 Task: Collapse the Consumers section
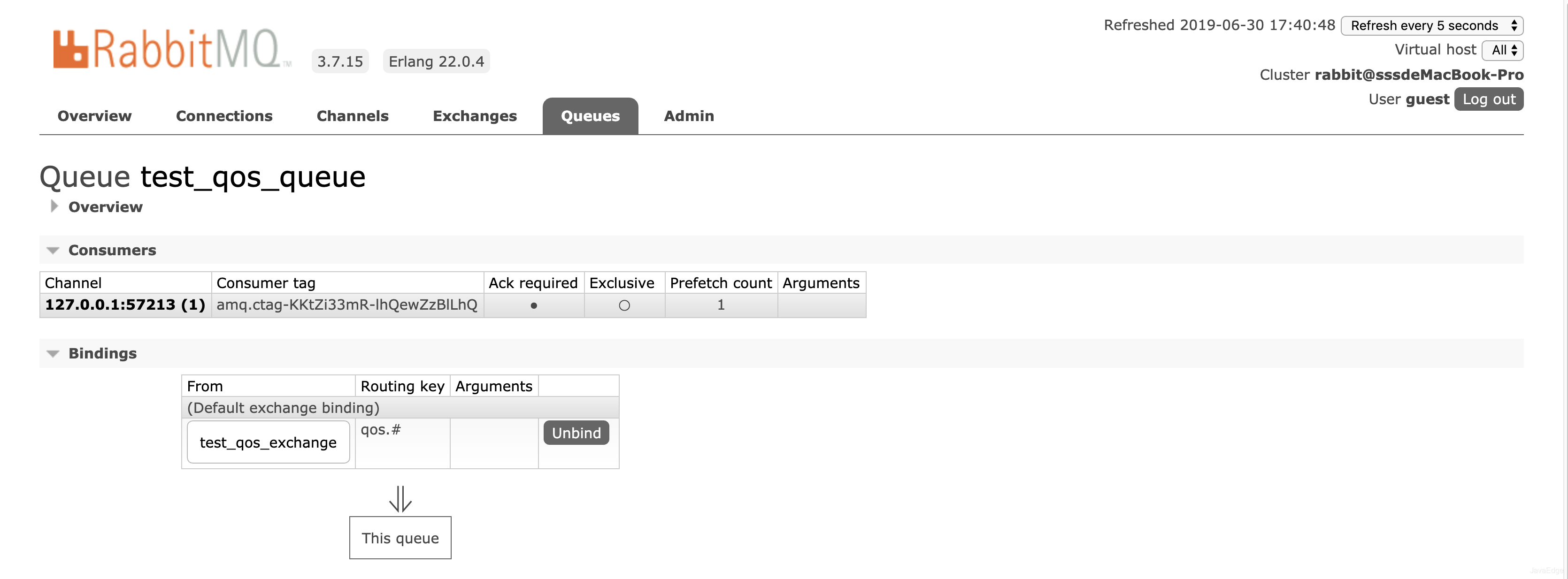pyautogui.click(x=111, y=250)
